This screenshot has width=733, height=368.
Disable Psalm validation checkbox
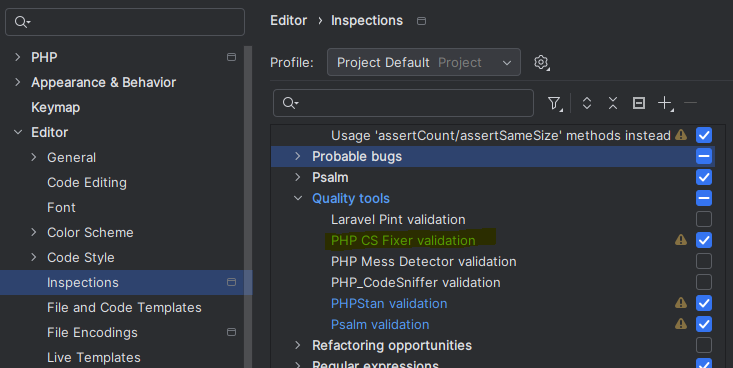pos(704,324)
